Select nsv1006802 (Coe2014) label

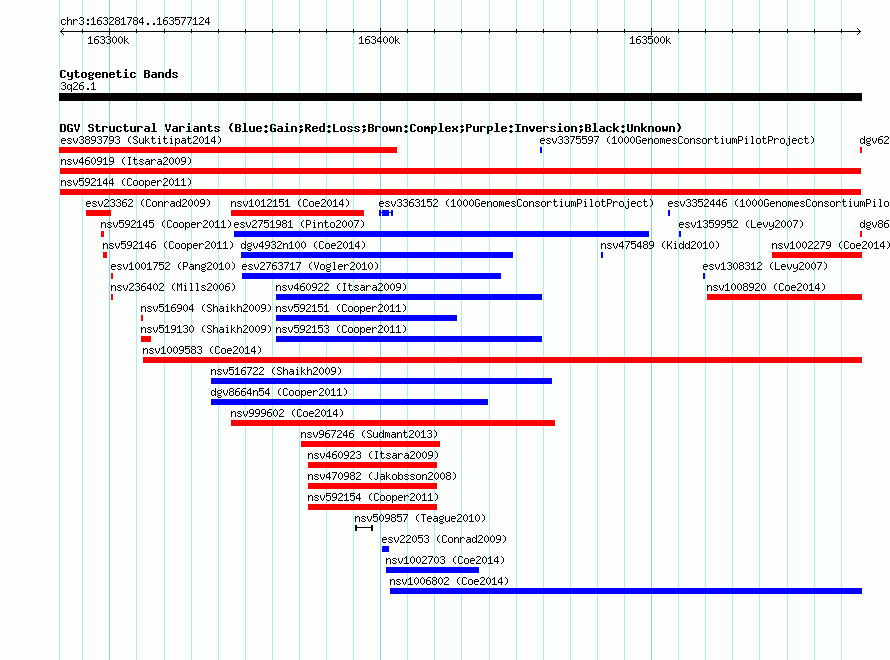click(449, 581)
